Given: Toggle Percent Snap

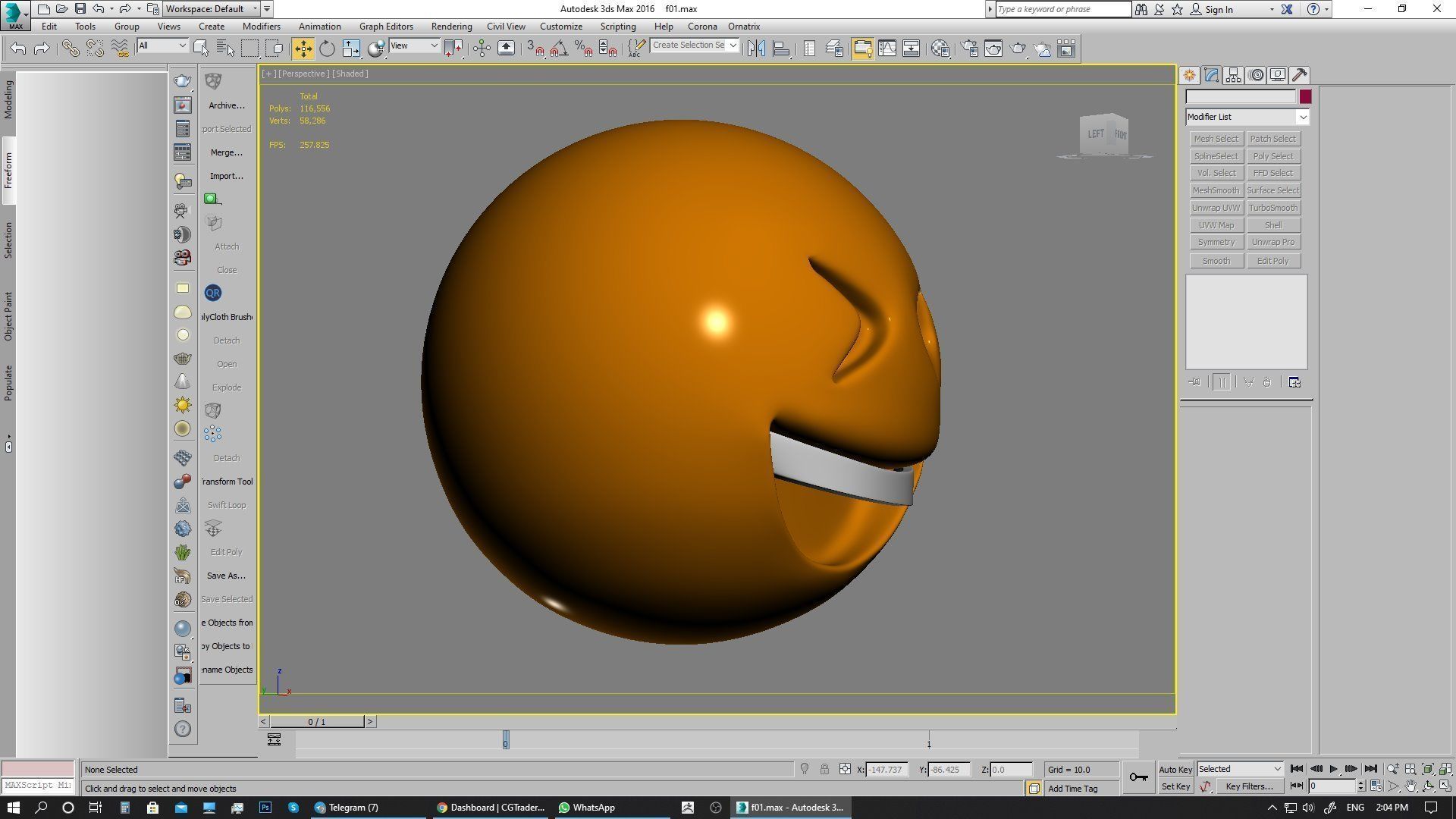Looking at the screenshot, I should (583, 49).
